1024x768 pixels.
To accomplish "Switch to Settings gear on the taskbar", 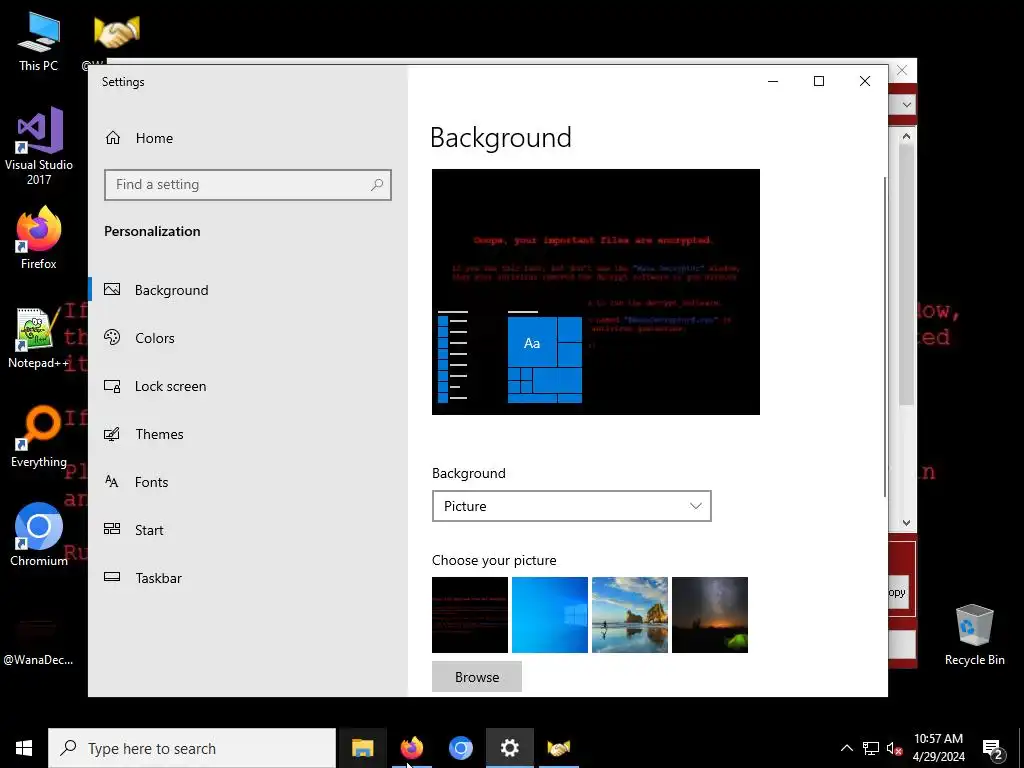I will point(509,748).
